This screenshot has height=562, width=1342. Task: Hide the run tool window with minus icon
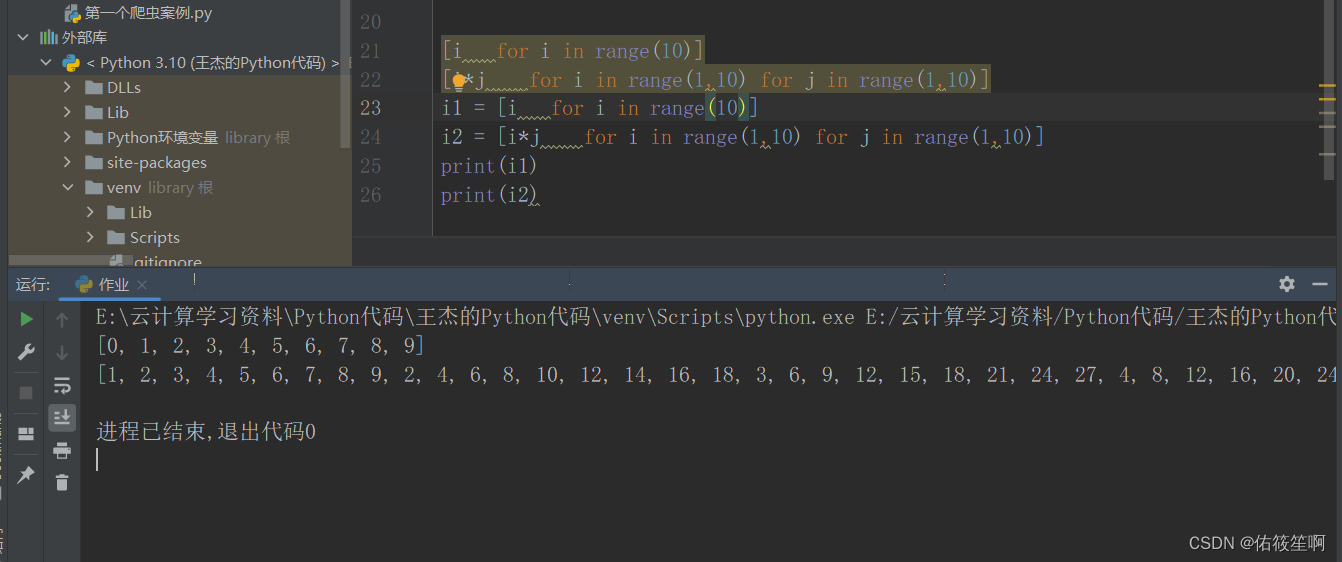1320,284
